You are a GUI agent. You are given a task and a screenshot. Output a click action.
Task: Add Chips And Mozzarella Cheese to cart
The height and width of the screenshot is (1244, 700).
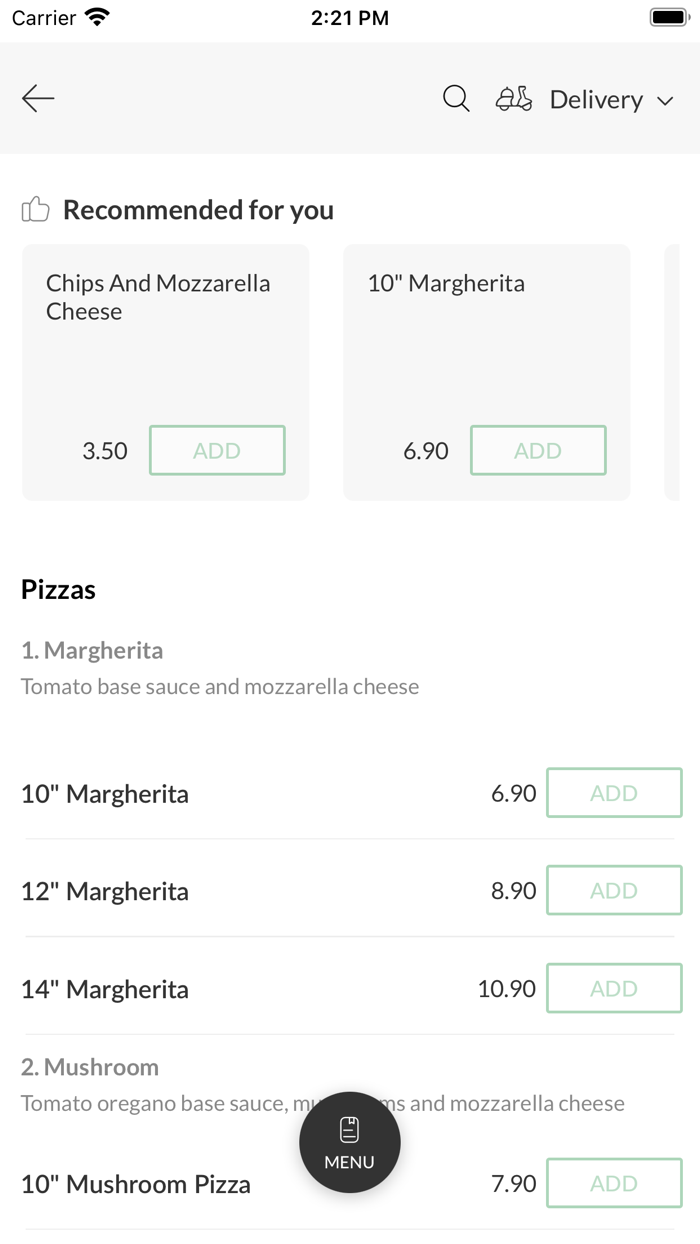217,450
